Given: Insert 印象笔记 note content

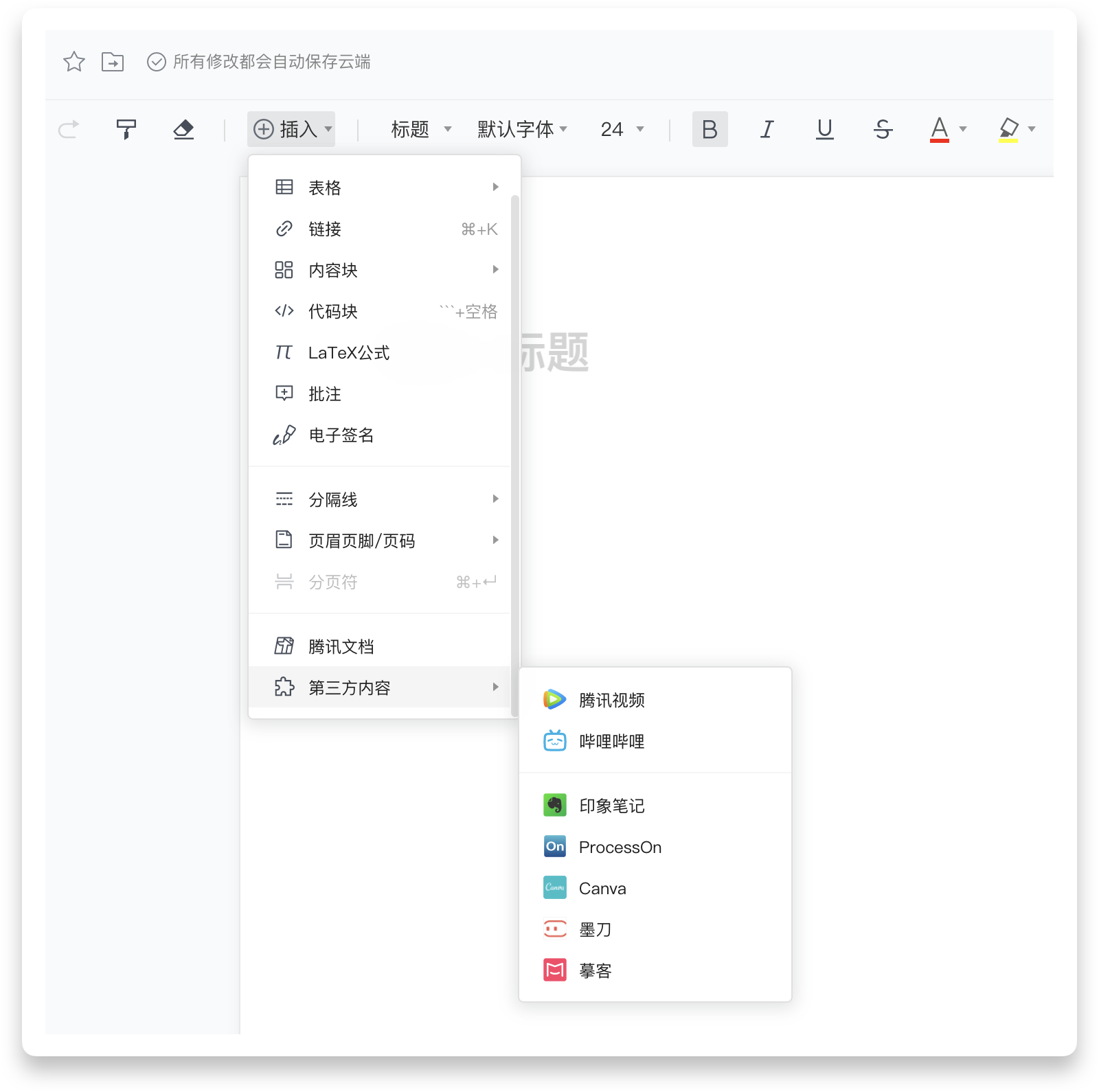Looking at the screenshot, I should point(655,806).
